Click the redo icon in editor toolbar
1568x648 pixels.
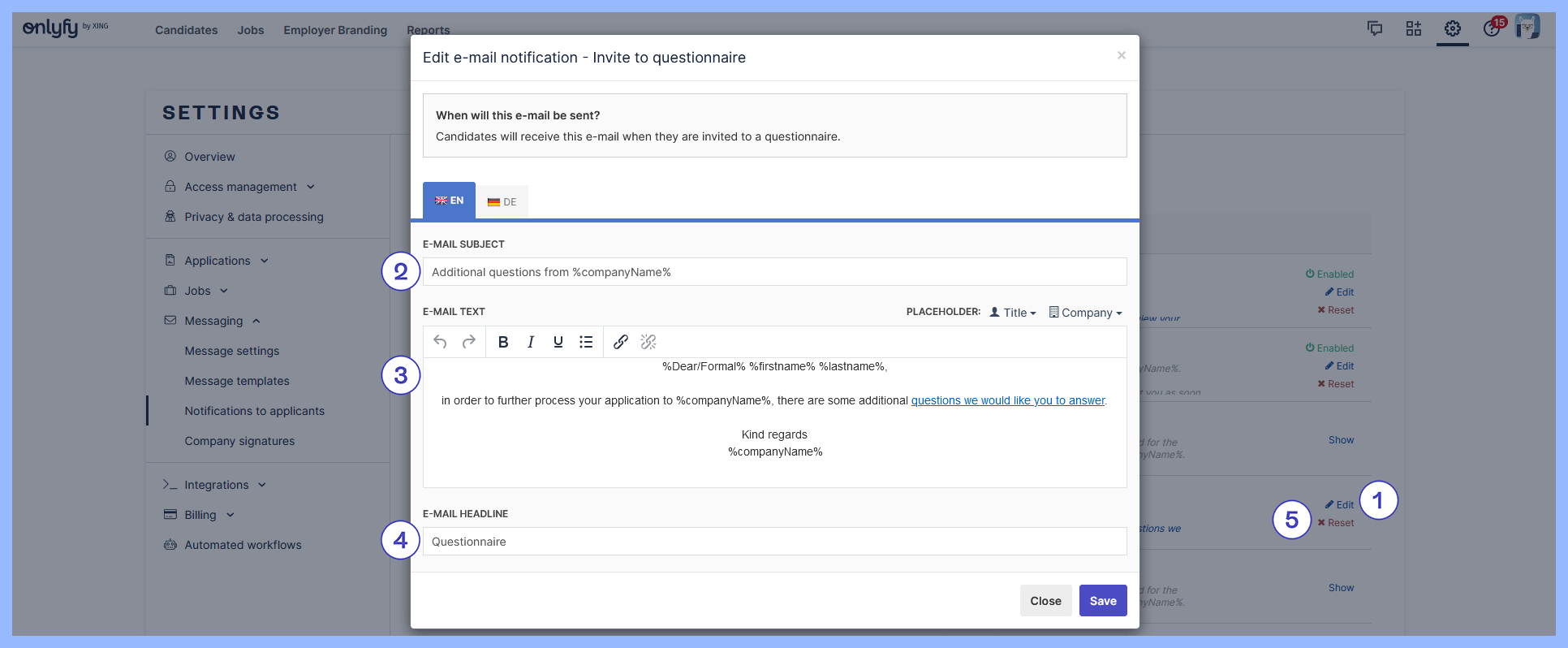[468, 342]
